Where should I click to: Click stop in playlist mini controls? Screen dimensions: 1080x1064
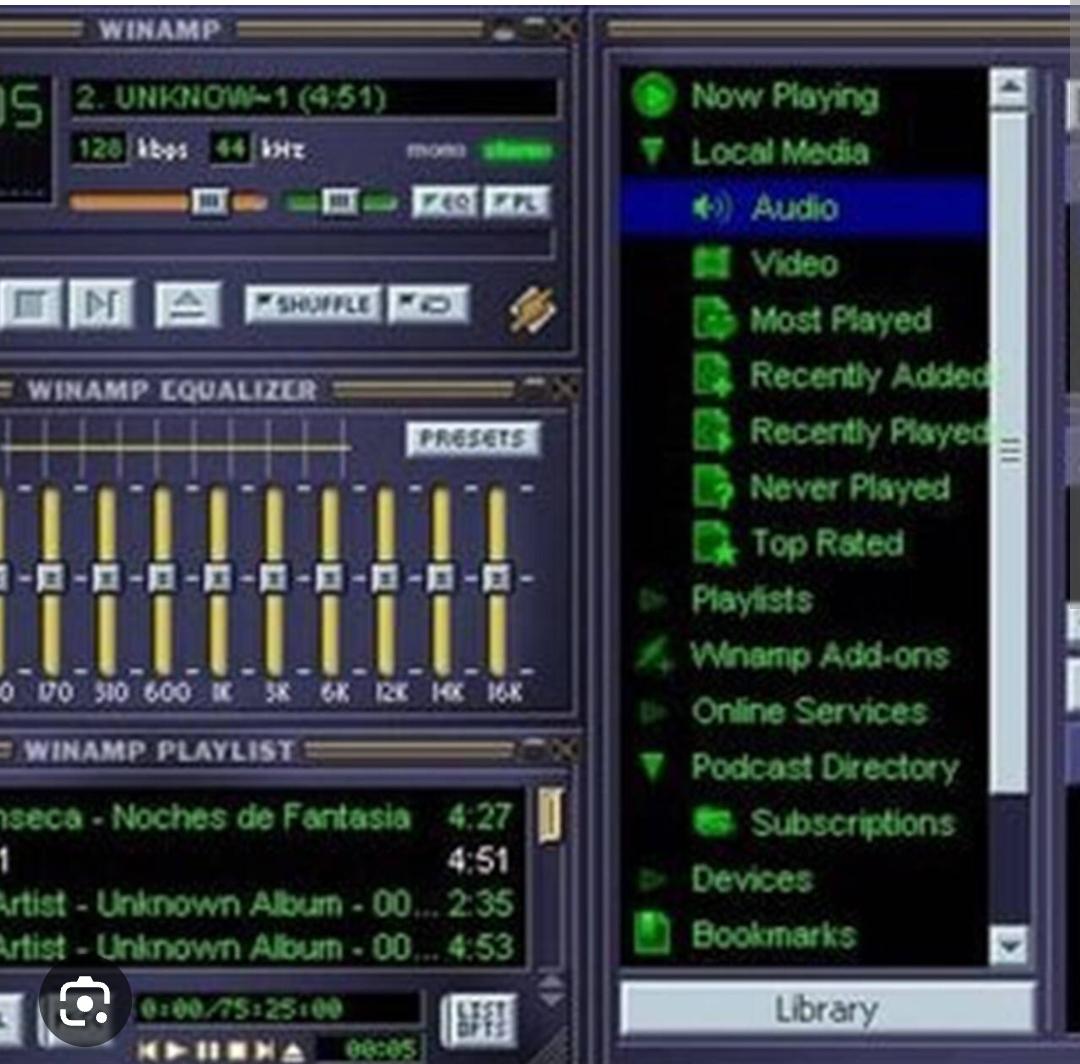point(236,1051)
